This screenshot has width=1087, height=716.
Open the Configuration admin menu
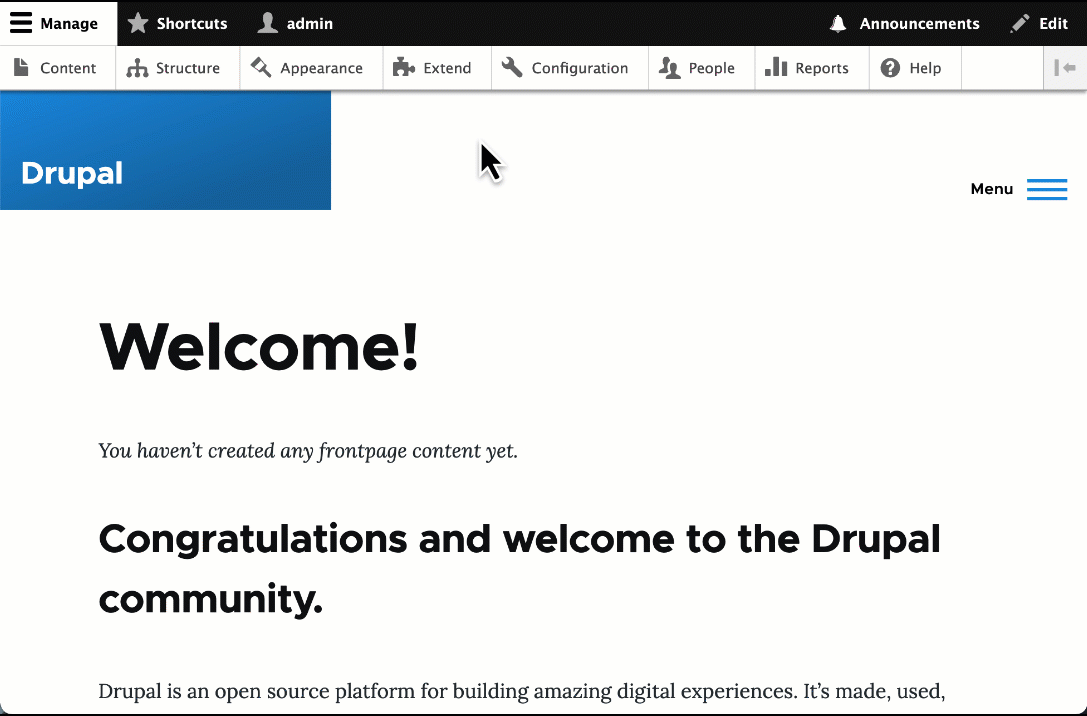coord(570,68)
